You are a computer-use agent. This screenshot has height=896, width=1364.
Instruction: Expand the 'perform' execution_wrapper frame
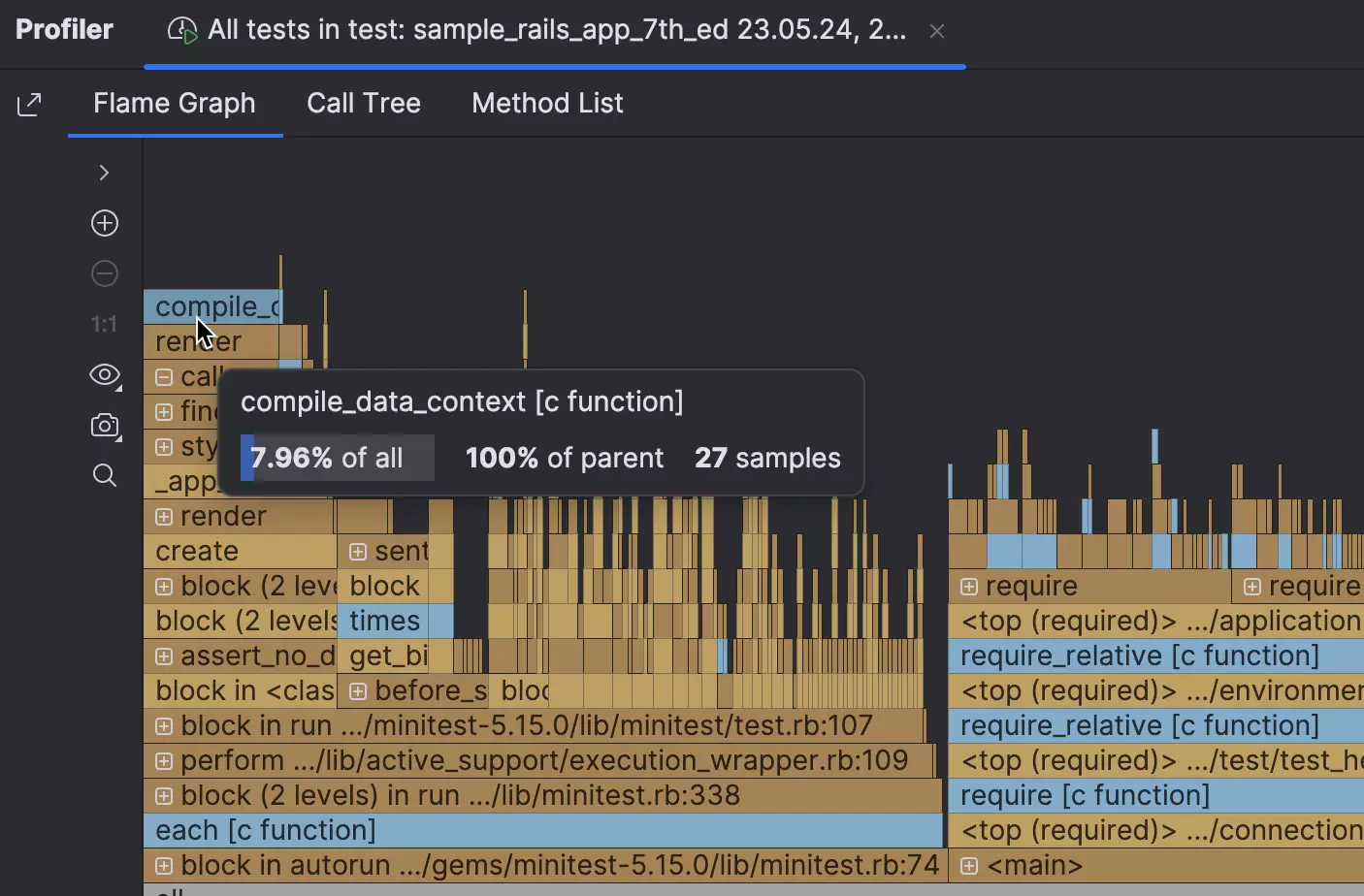[164, 761]
